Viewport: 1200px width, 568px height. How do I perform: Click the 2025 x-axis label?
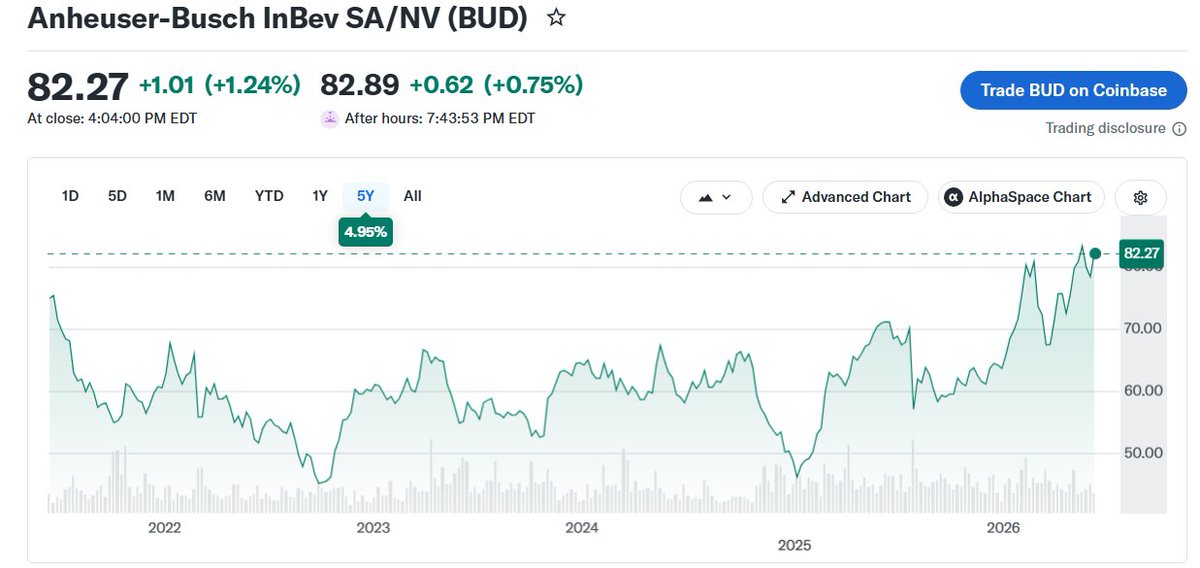(x=794, y=545)
